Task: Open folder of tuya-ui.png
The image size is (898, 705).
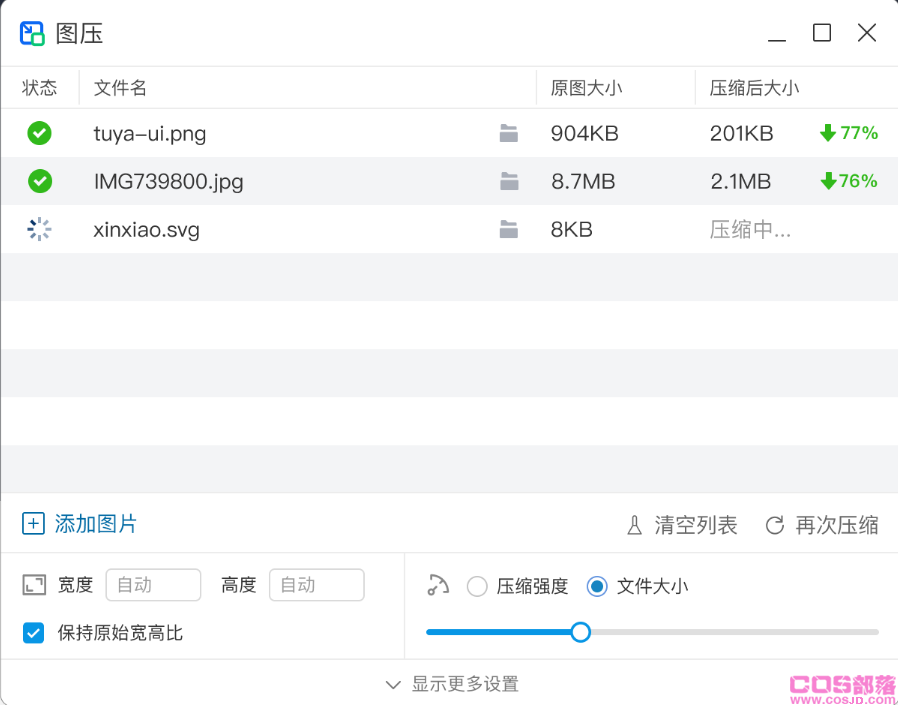Action: click(509, 133)
